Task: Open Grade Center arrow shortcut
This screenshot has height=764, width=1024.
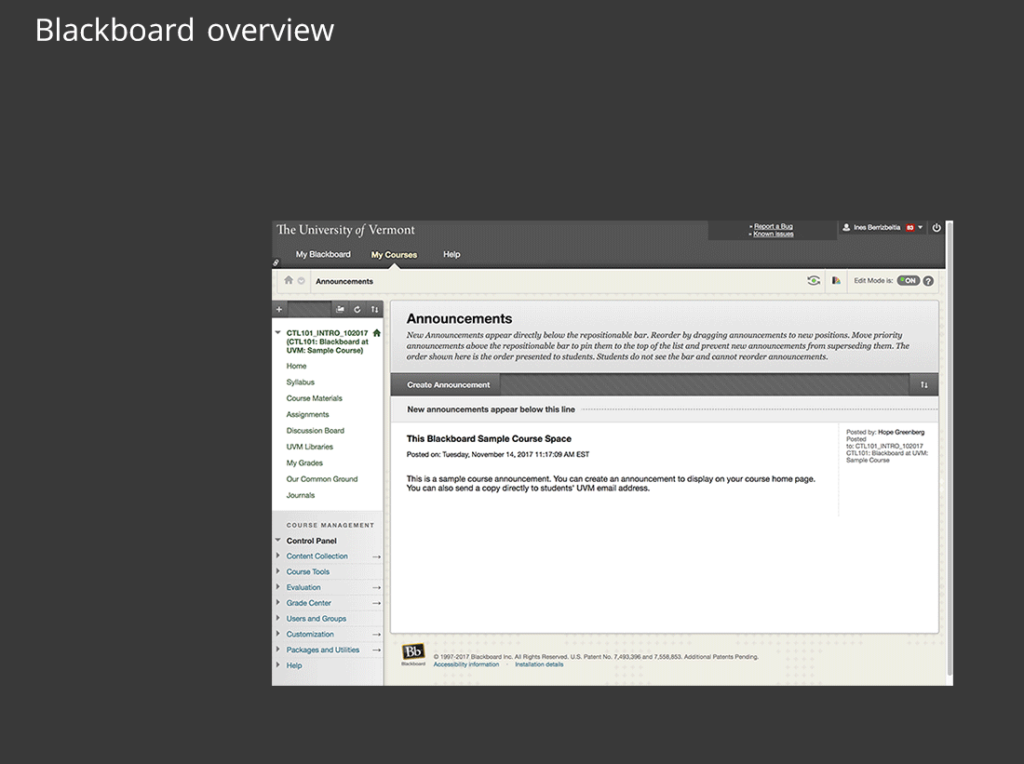Action: [376, 603]
